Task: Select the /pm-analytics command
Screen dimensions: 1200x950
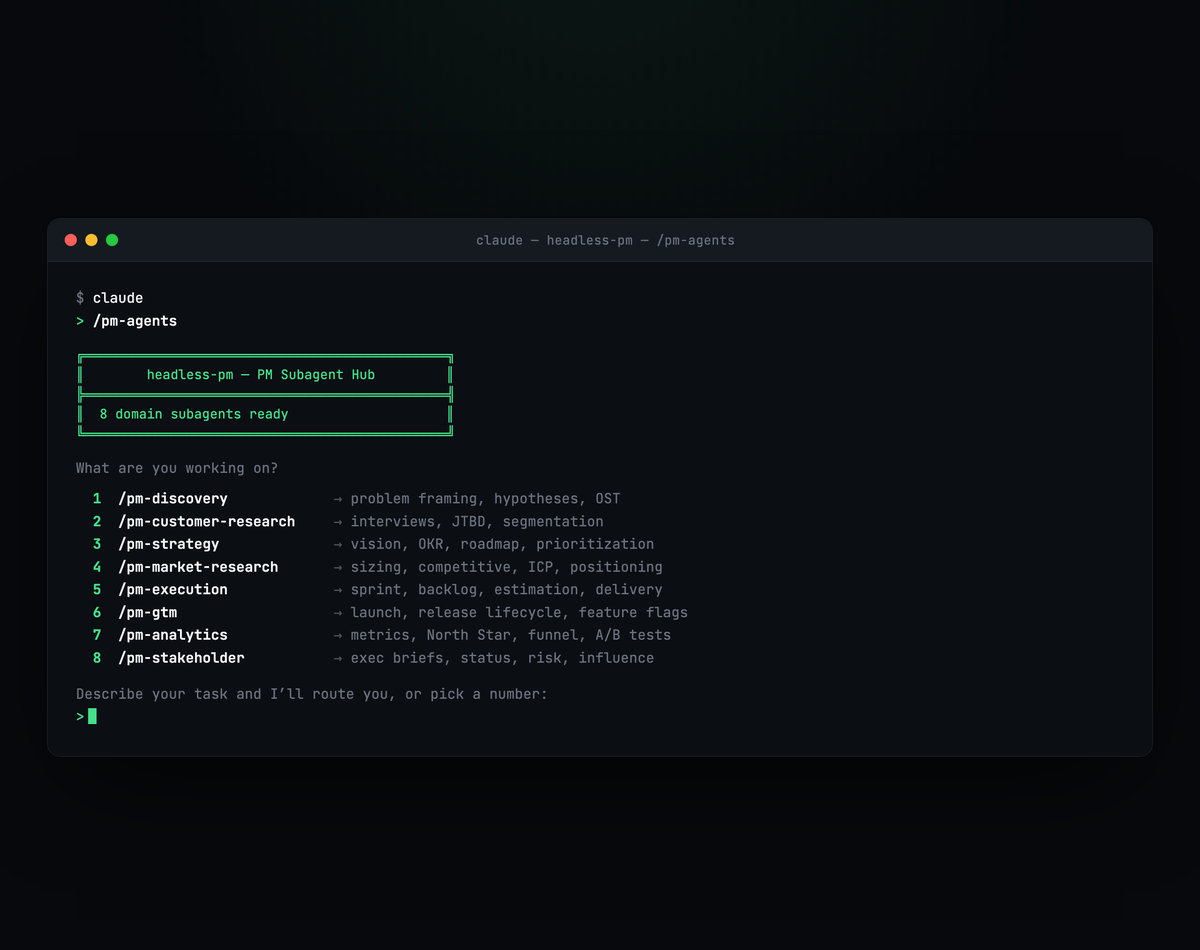Action: pos(173,635)
